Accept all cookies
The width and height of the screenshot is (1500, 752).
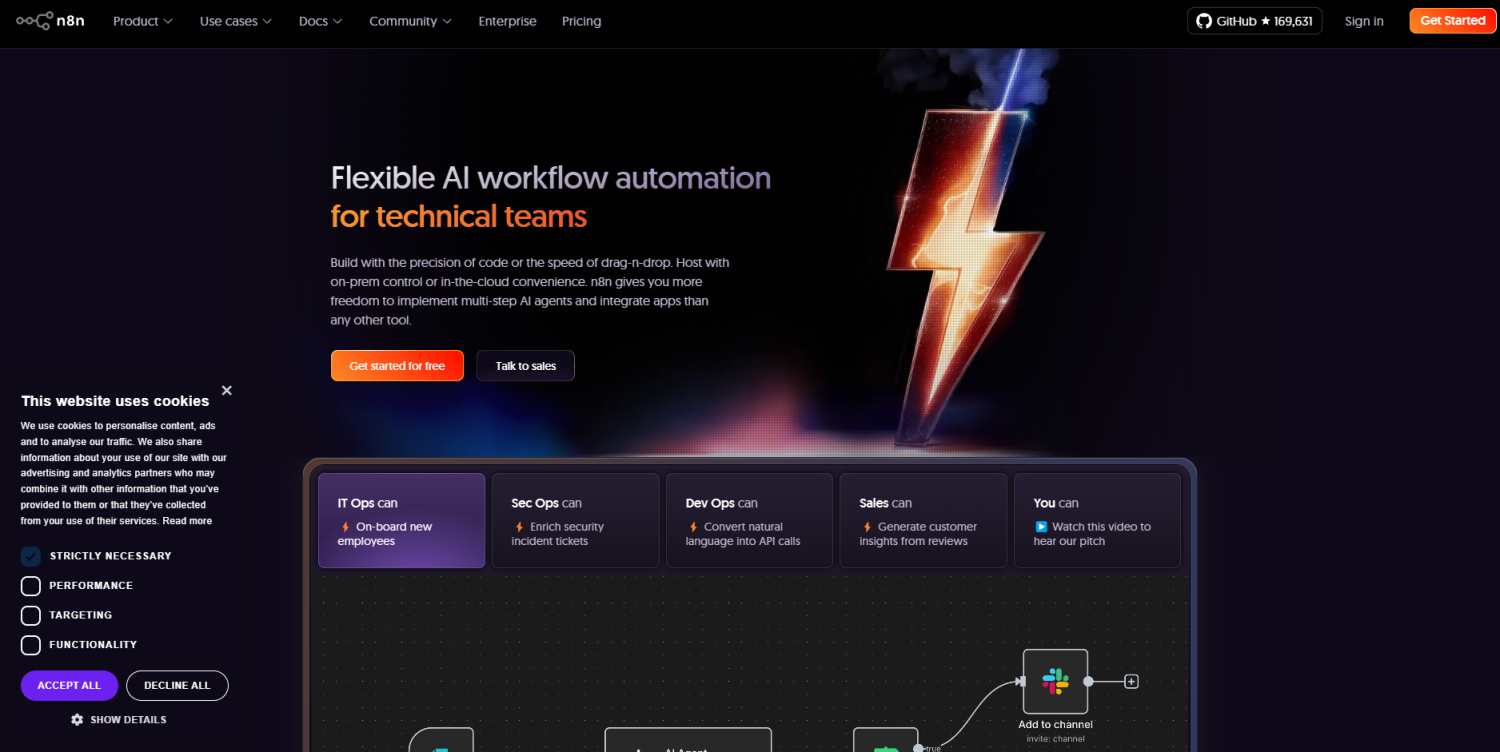pyautogui.click(x=69, y=685)
